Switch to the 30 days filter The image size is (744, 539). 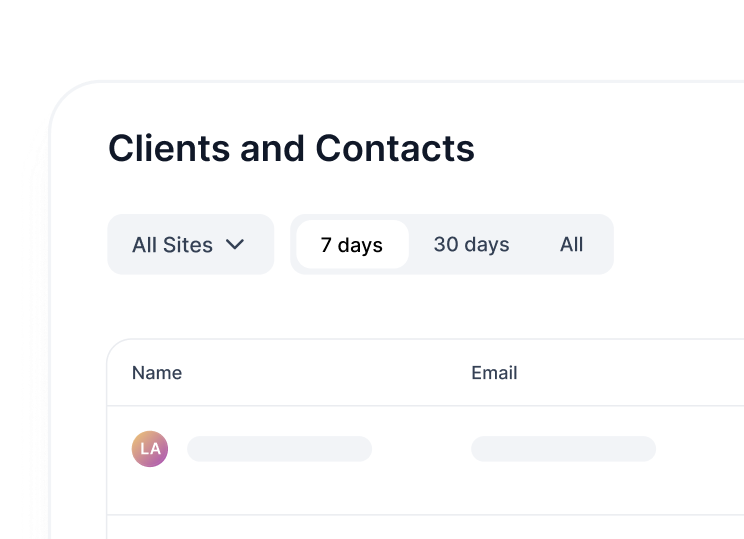(x=471, y=244)
